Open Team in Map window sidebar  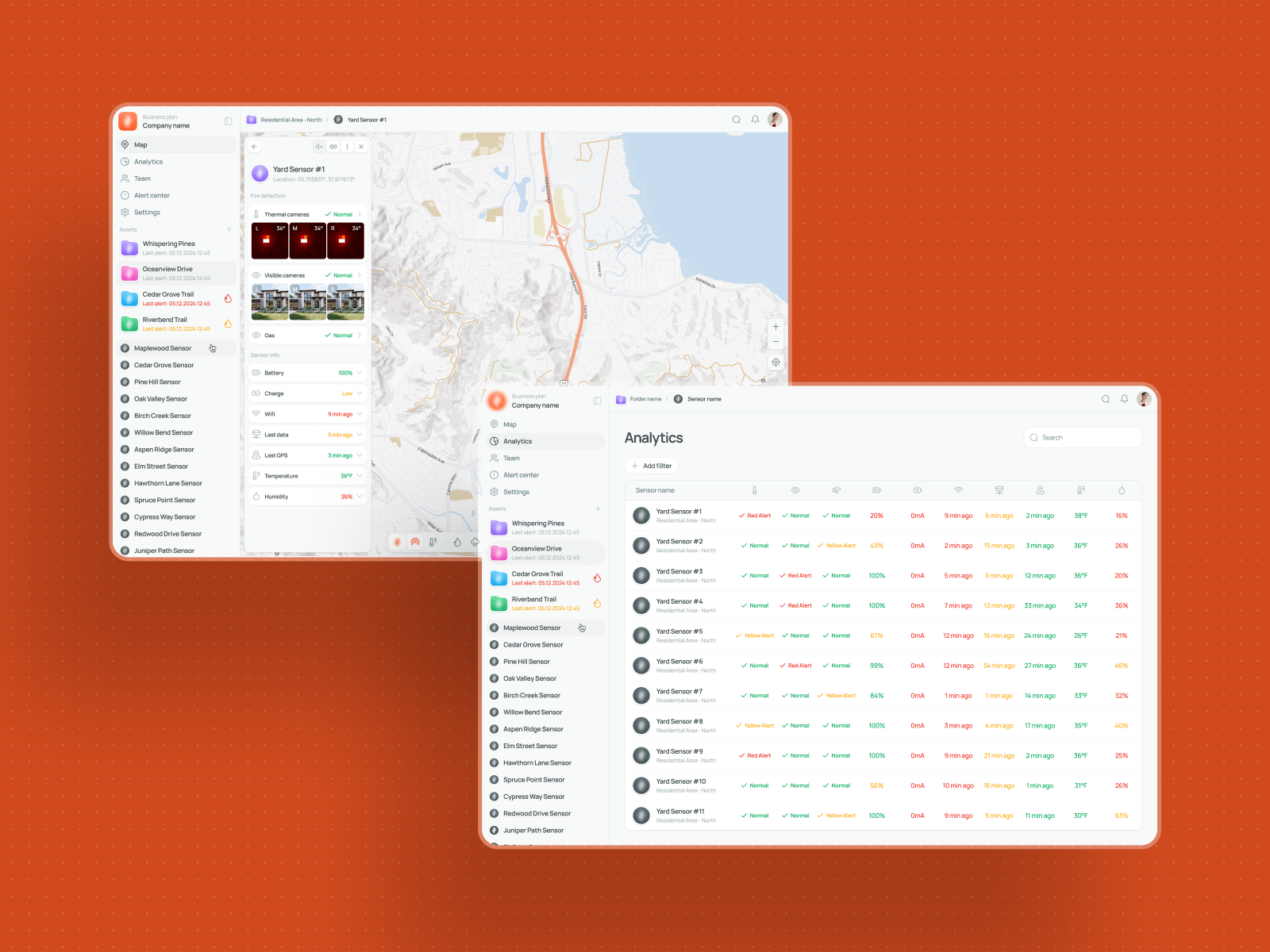[176, 178]
